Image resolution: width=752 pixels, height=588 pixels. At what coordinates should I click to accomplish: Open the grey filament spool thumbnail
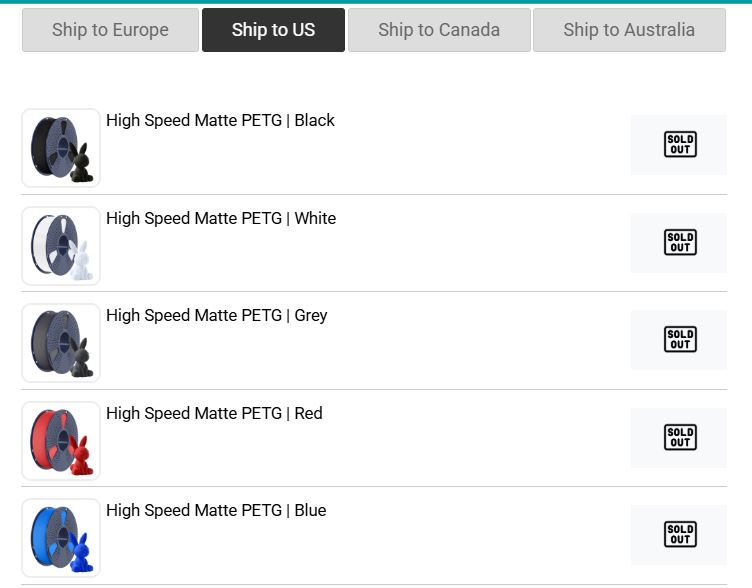pos(61,343)
